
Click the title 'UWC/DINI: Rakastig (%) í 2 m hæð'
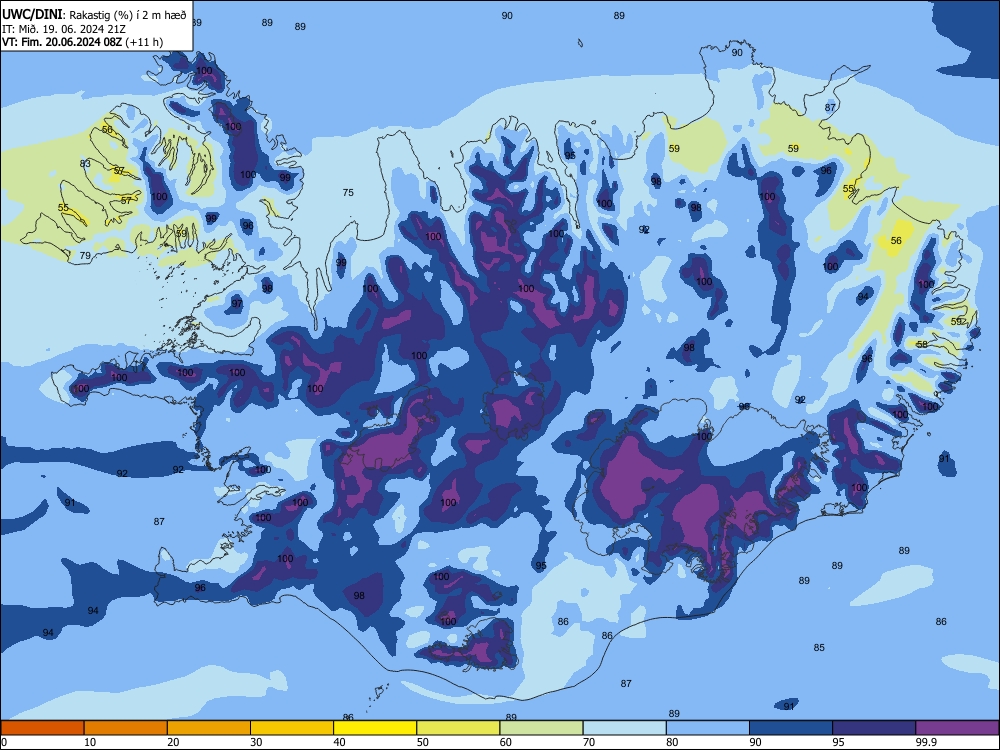(x=94, y=15)
